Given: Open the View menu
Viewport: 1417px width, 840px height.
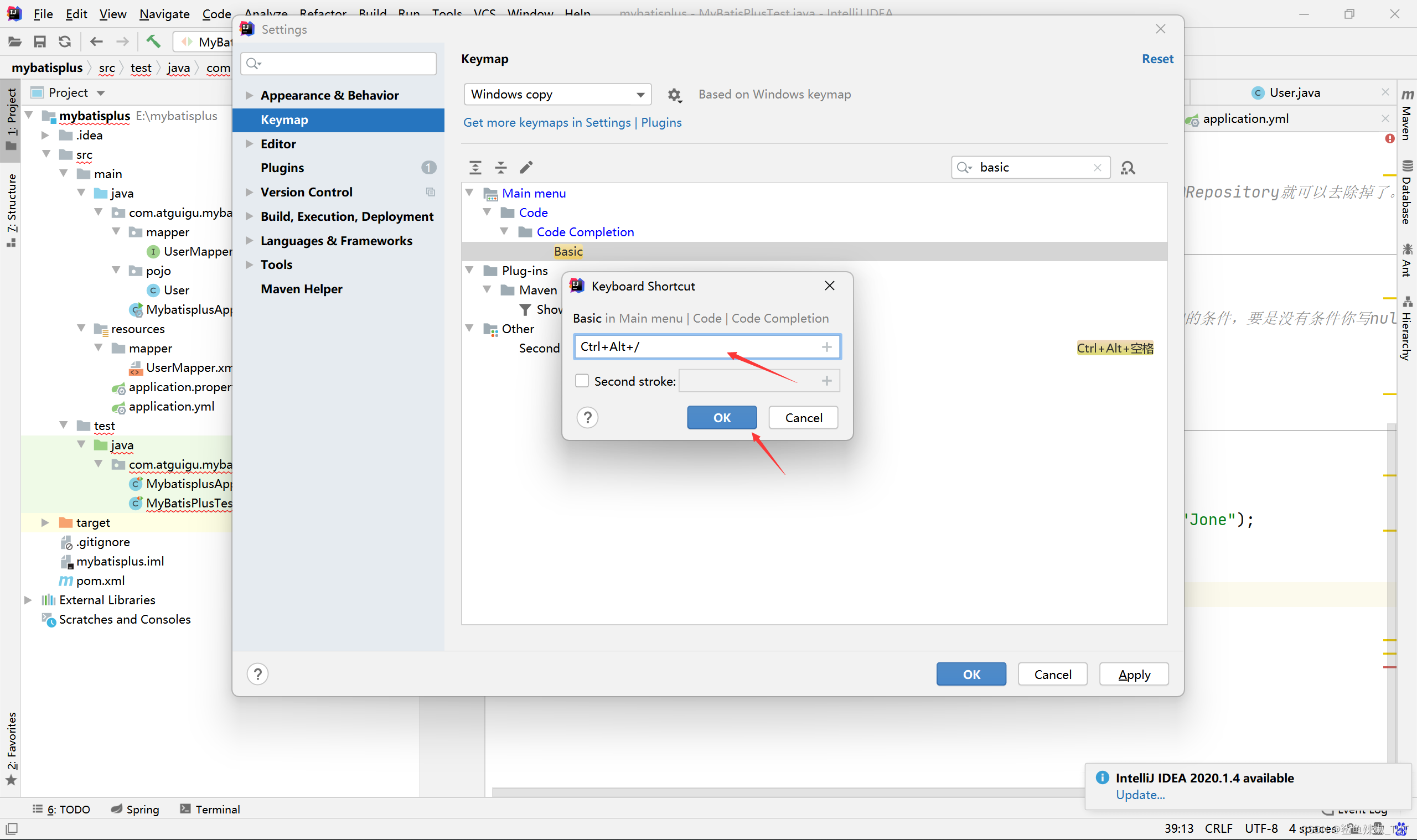Looking at the screenshot, I should [113, 14].
